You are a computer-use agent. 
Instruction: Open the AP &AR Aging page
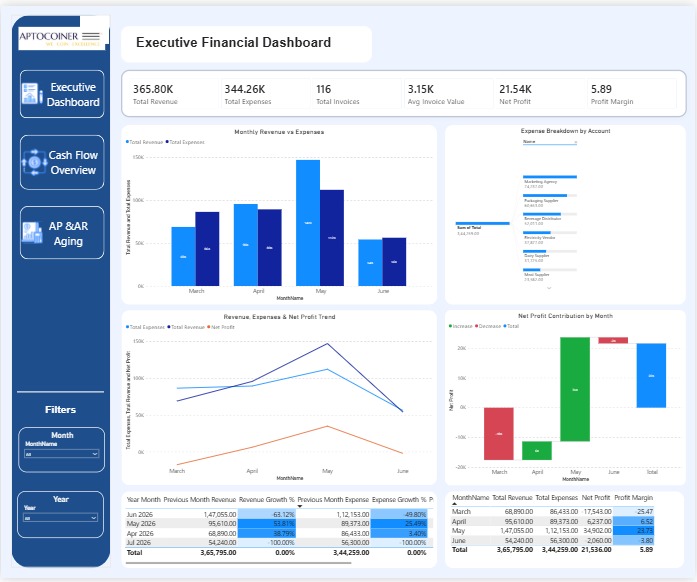point(62,233)
